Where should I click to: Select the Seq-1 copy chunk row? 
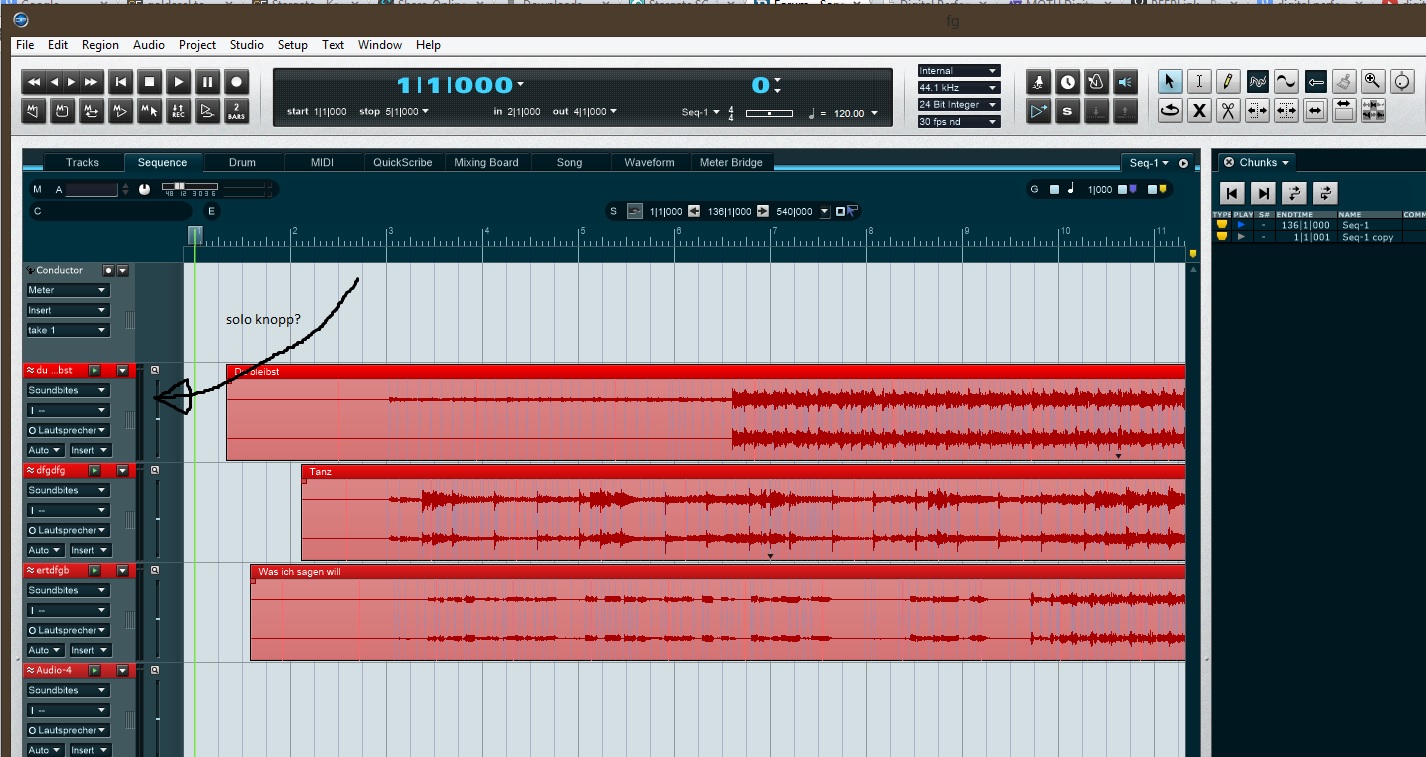point(1318,237)
